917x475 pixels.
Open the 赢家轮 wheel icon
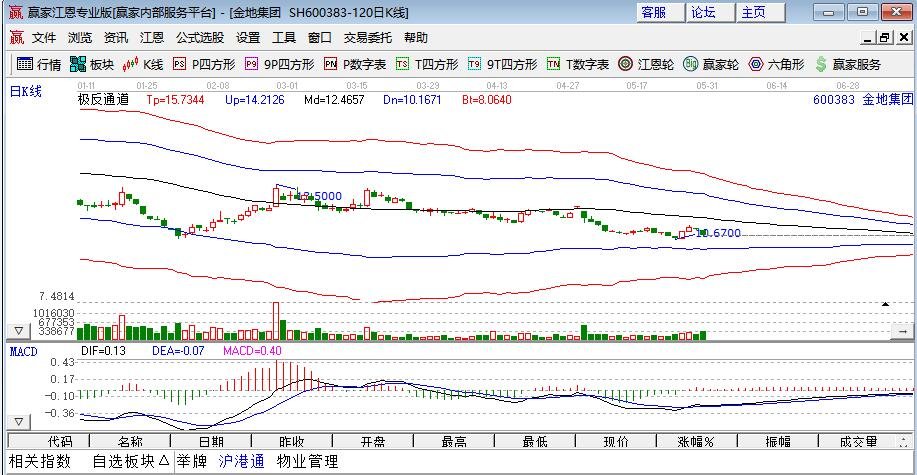(x=691, y=64)
